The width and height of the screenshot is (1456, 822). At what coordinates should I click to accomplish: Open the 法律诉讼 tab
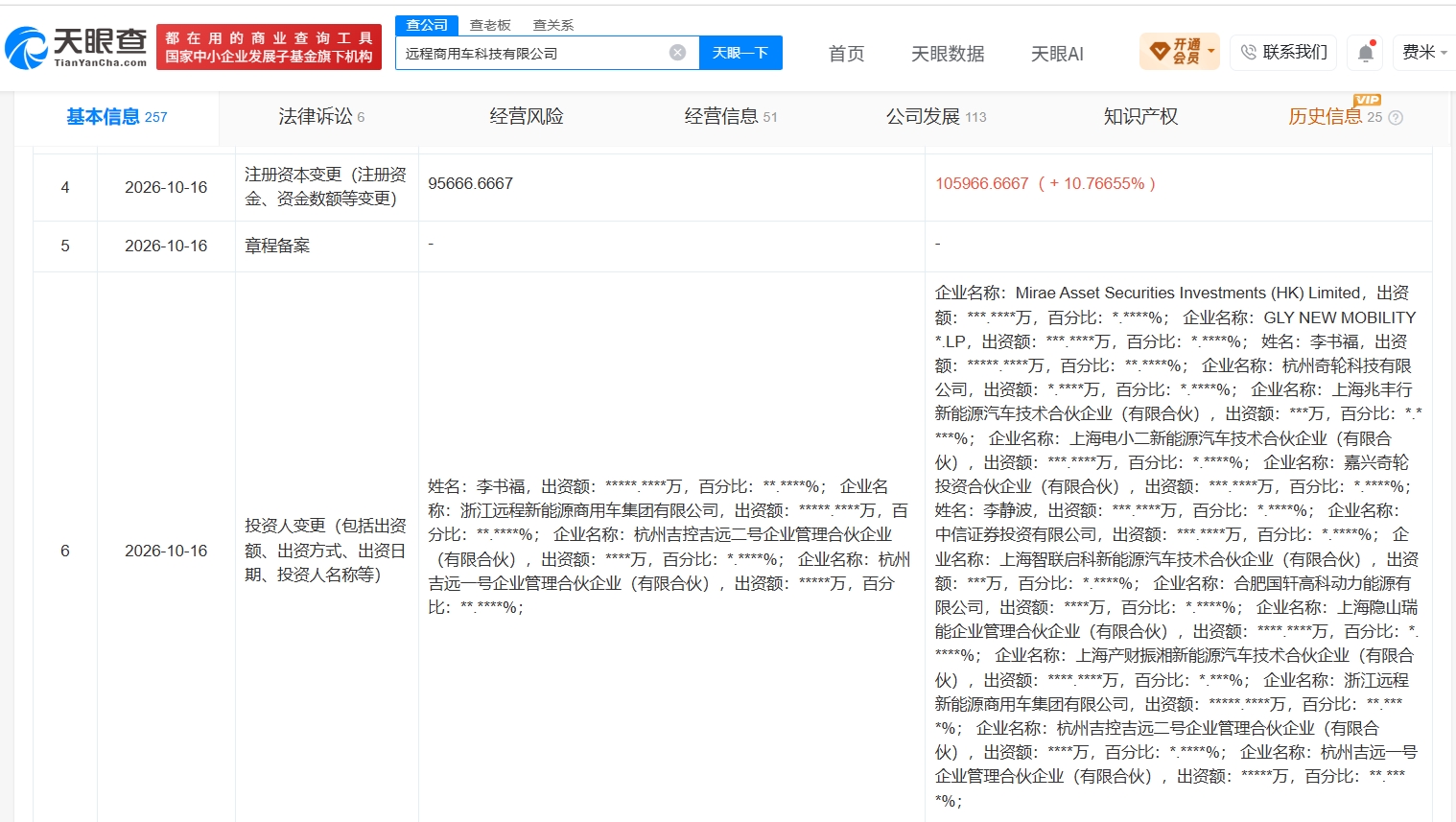pos(321,117)
